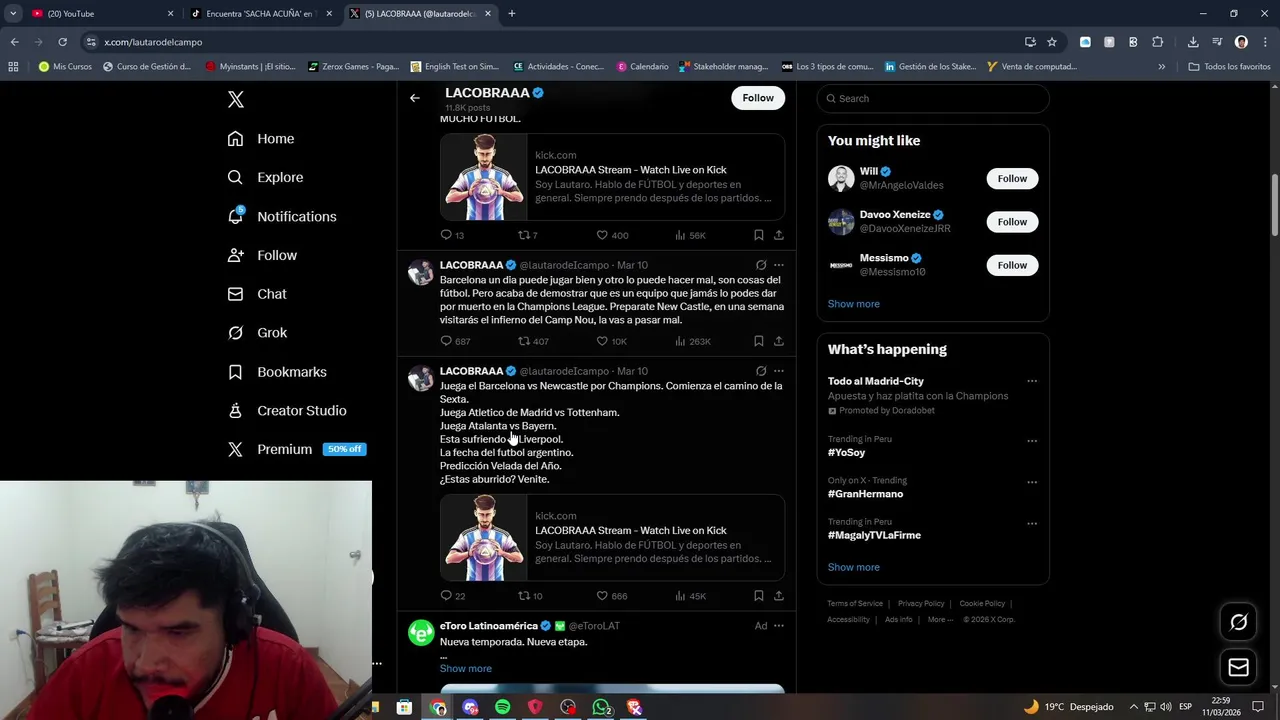
Task: Open more options for #GranHermano trend
Action: pos(1032,482)
